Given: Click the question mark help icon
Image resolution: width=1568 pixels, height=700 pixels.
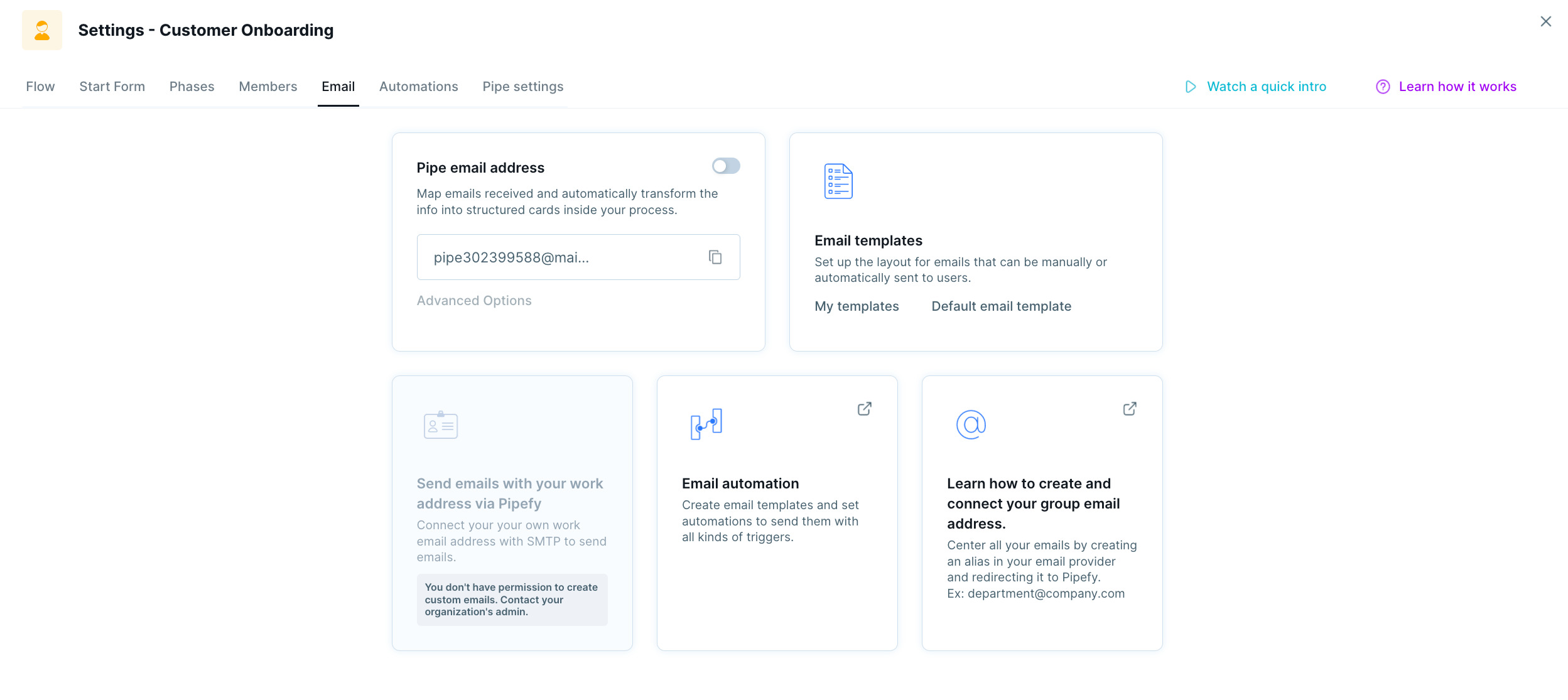Looking at the screenshot, I should click(x=1382, y=87).
